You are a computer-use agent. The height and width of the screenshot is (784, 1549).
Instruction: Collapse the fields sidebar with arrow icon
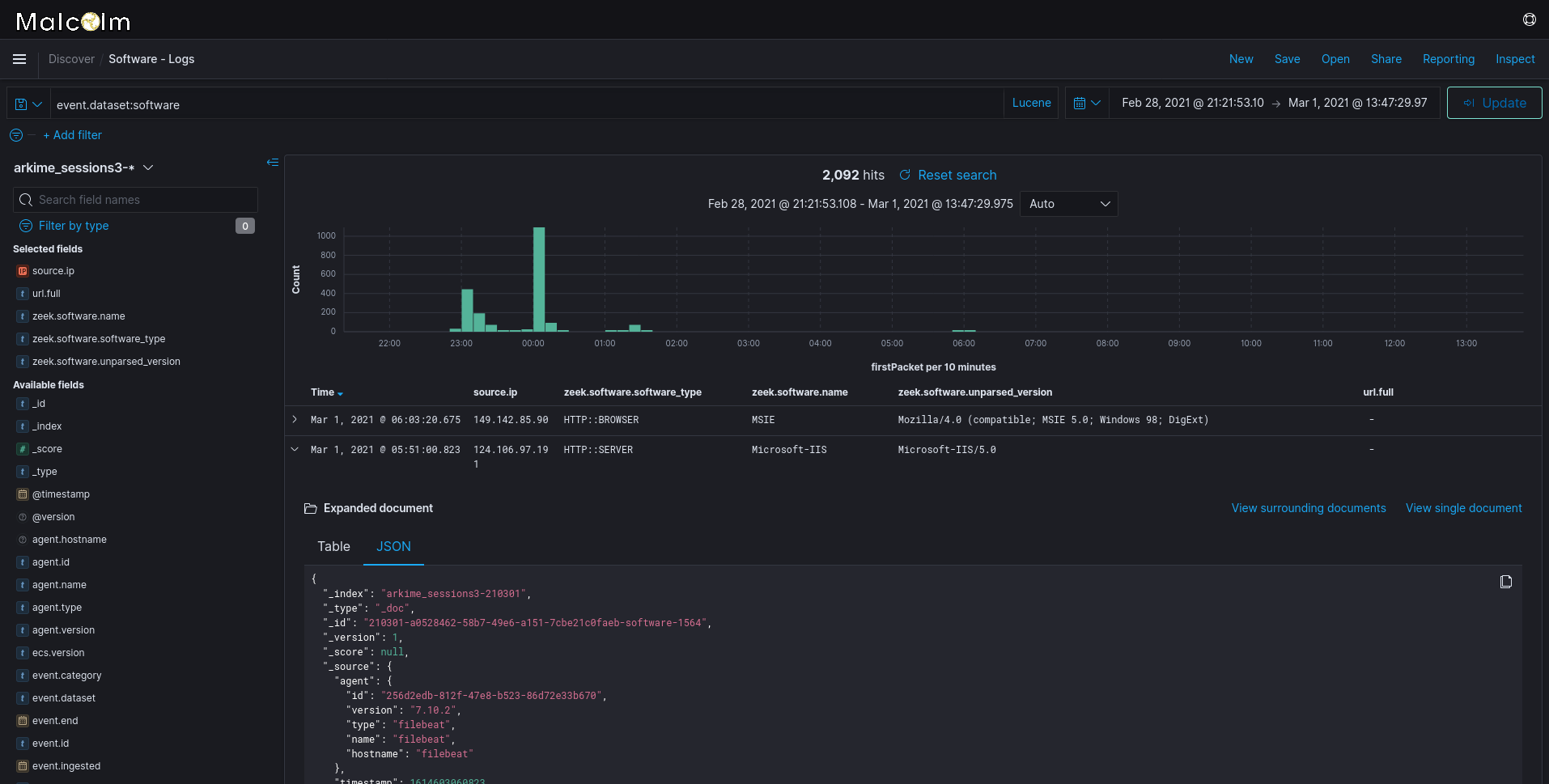coord(273,163)
